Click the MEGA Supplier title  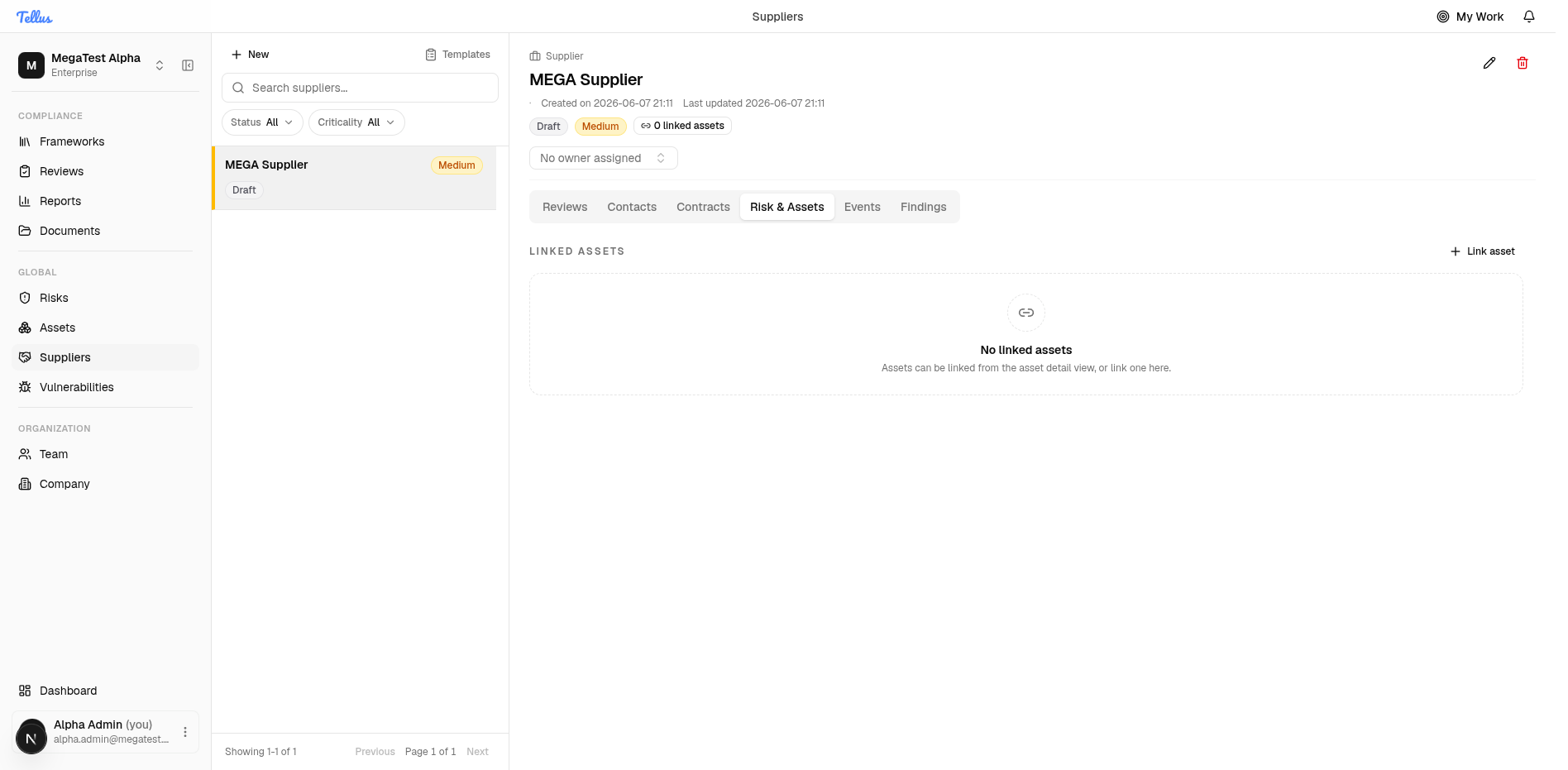pyautogui.click(x=586, y=79)
